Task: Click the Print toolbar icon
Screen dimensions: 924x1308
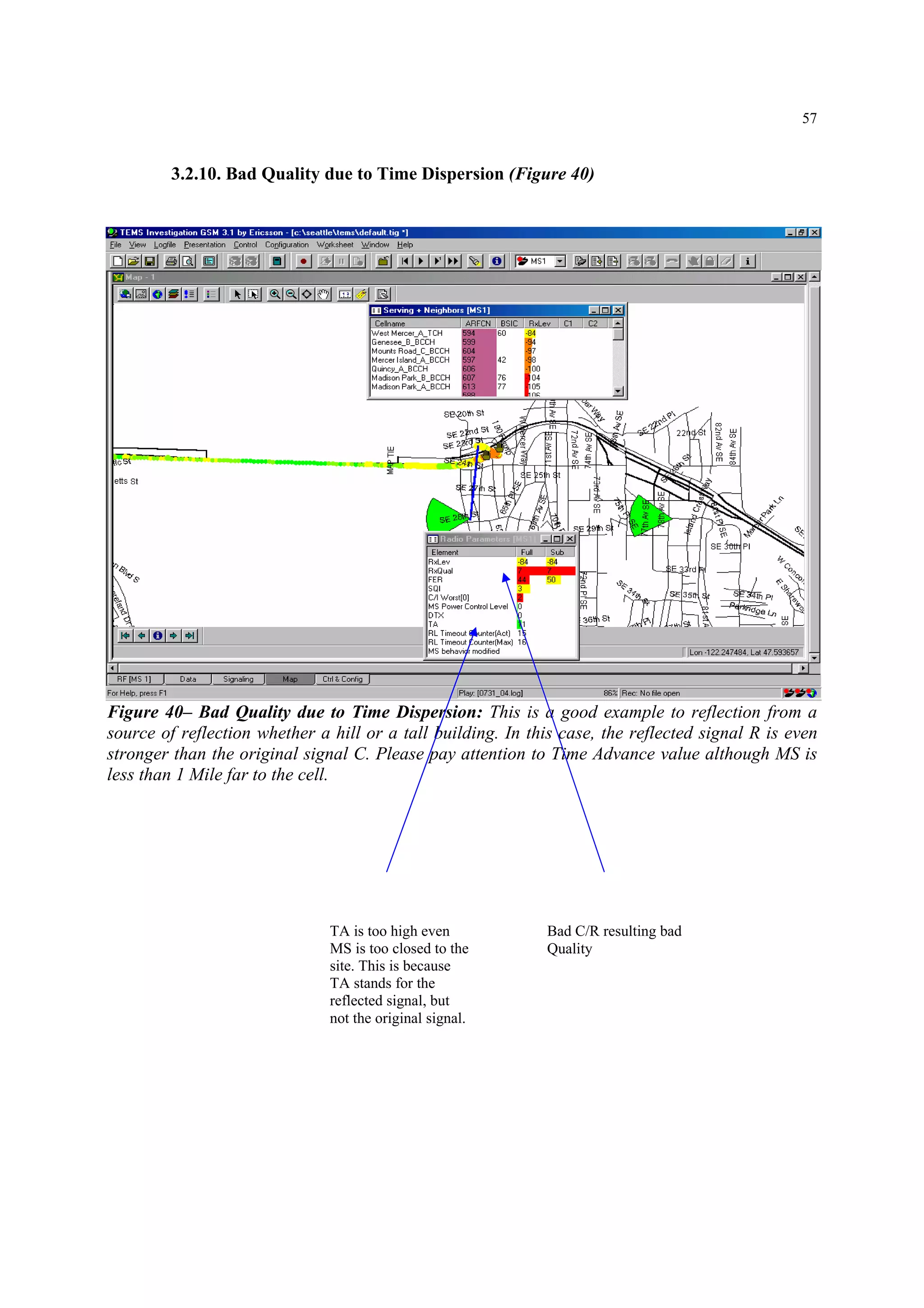Action: 171,261
